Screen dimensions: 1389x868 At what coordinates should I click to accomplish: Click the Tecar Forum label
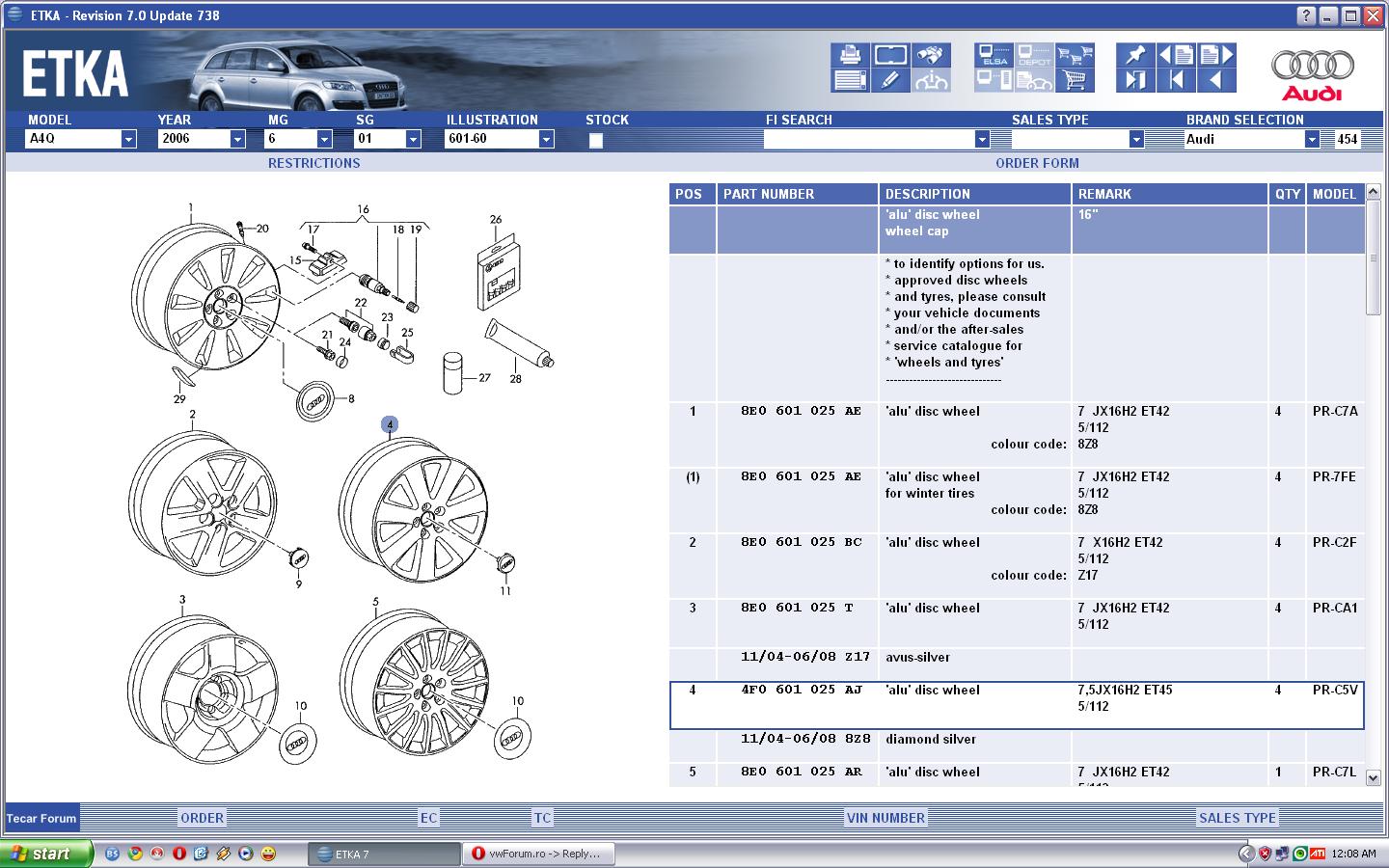(x=41, y=818)
